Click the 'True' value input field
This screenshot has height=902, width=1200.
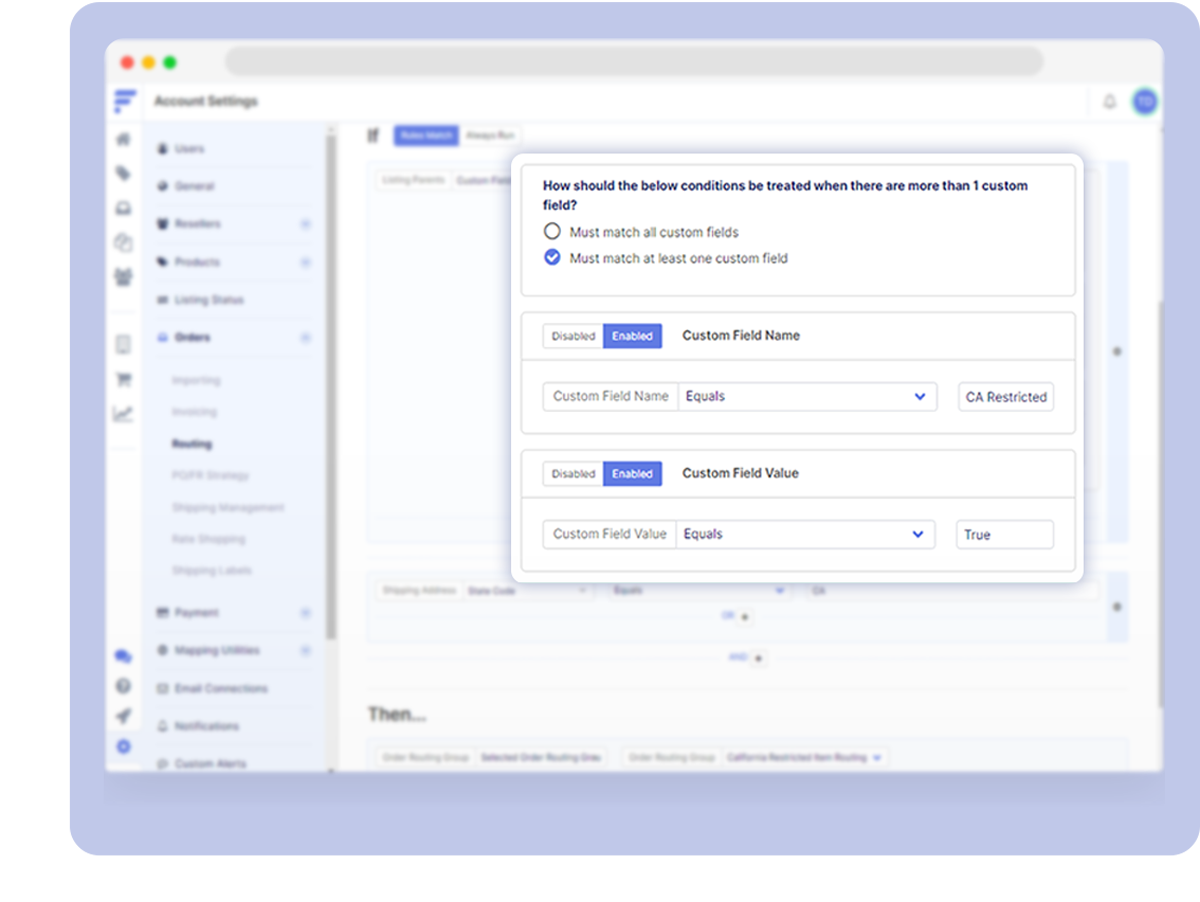click(x=1004, y=535)
